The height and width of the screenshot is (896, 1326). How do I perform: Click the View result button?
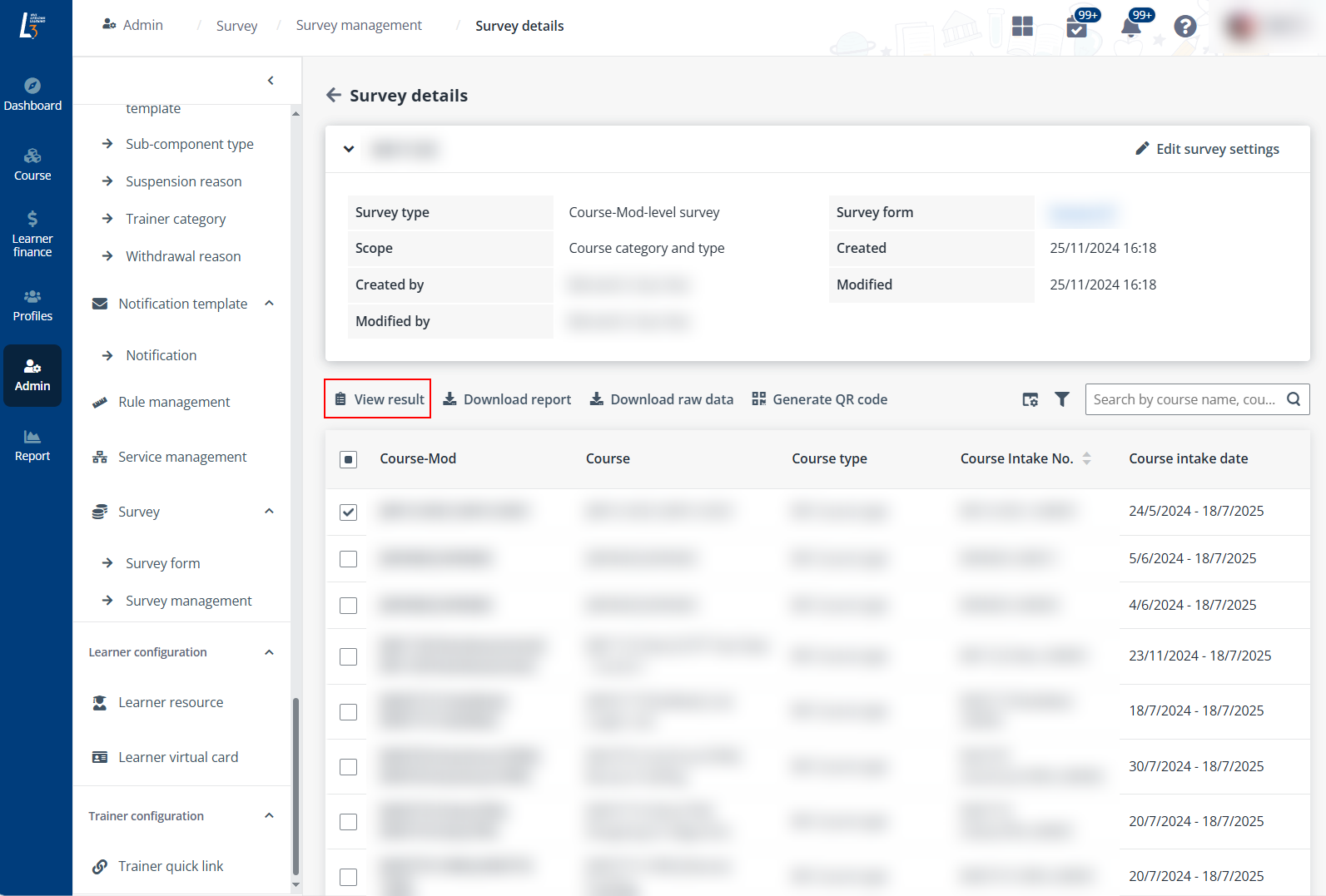click(378, 399)
